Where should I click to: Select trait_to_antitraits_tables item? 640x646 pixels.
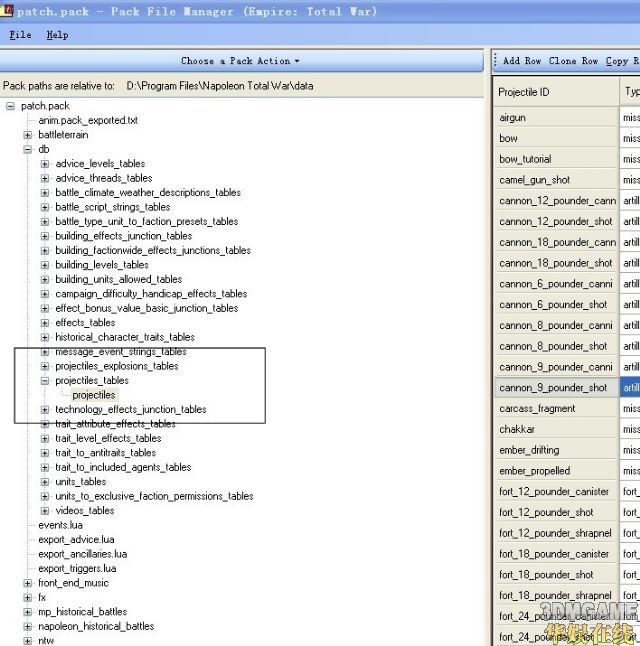(105, 453)
